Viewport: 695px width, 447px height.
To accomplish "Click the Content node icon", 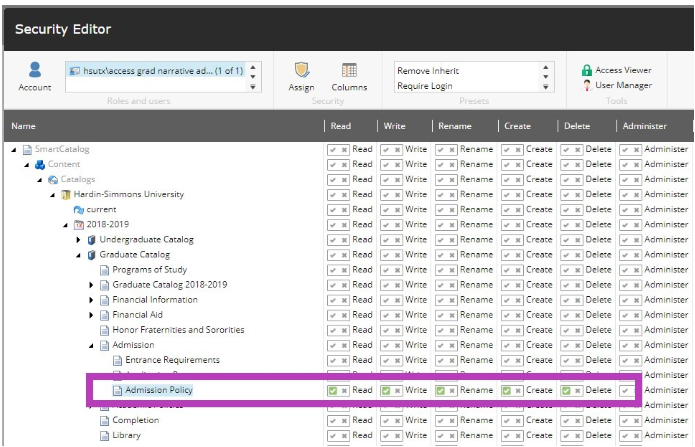I will (40, 165).
